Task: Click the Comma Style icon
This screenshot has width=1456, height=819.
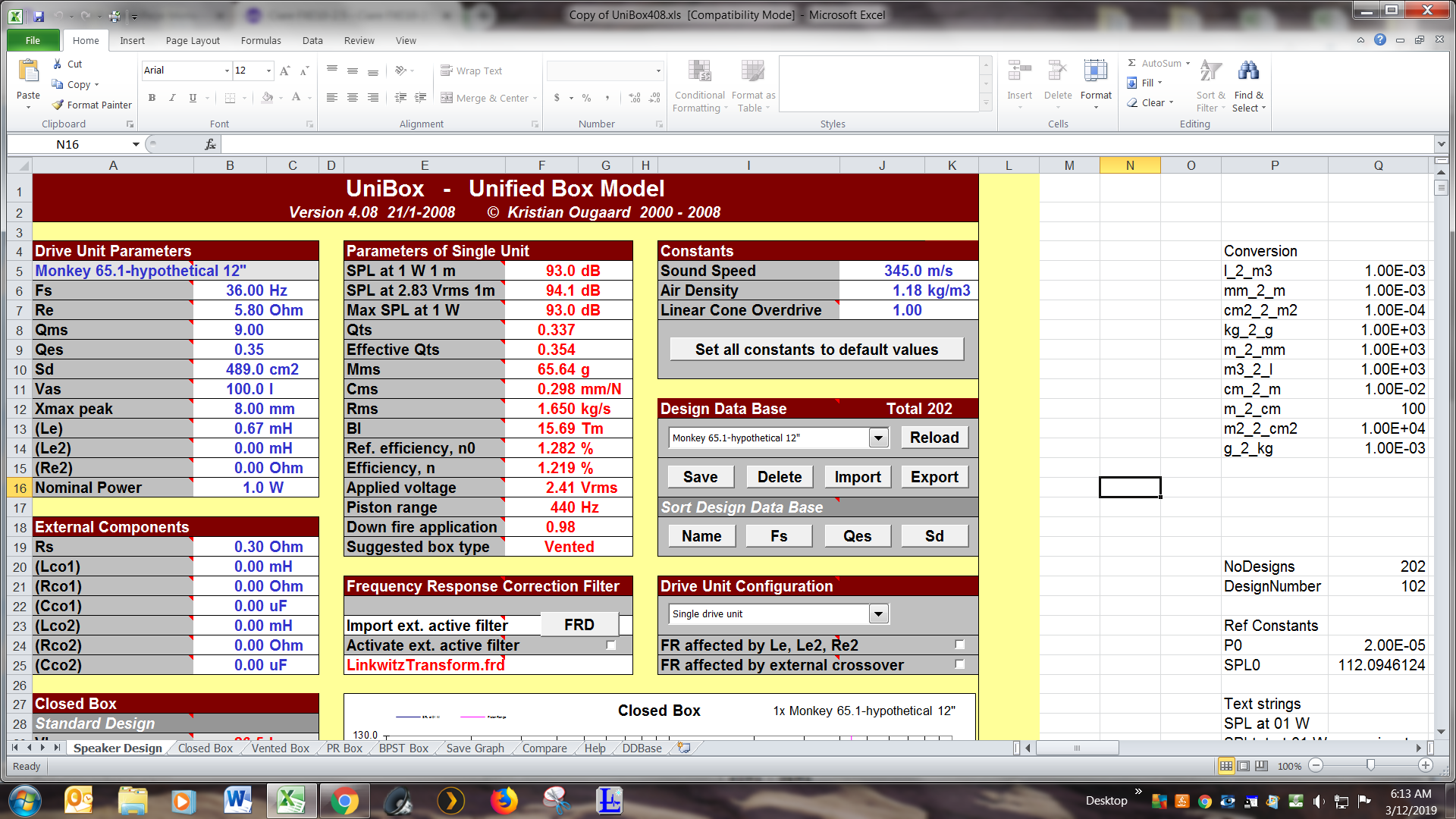Action: tap(607, 98)
